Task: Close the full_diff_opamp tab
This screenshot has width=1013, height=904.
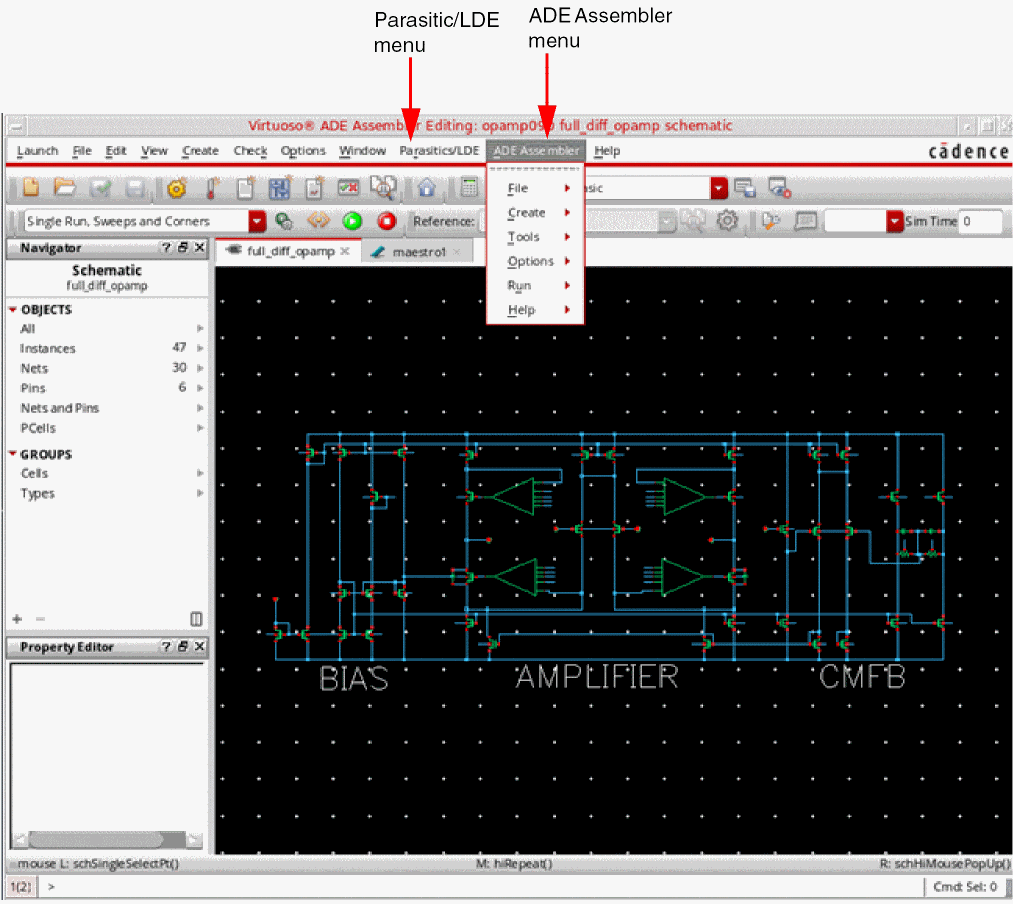Action: point(345,252)
